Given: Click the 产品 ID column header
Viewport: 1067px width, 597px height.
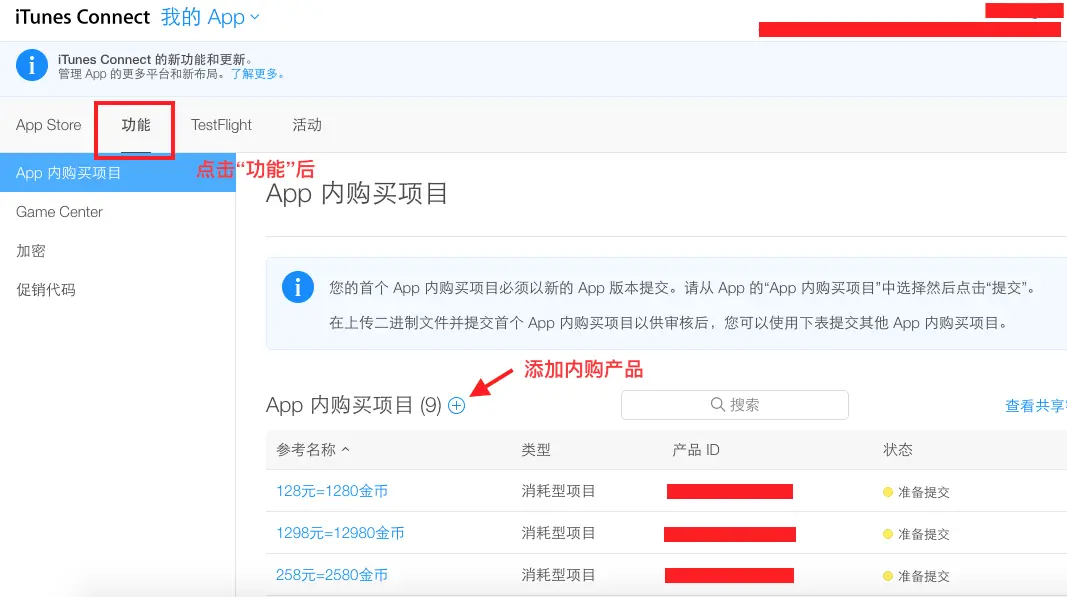Looking at the screenshot, I should (695, 450).
